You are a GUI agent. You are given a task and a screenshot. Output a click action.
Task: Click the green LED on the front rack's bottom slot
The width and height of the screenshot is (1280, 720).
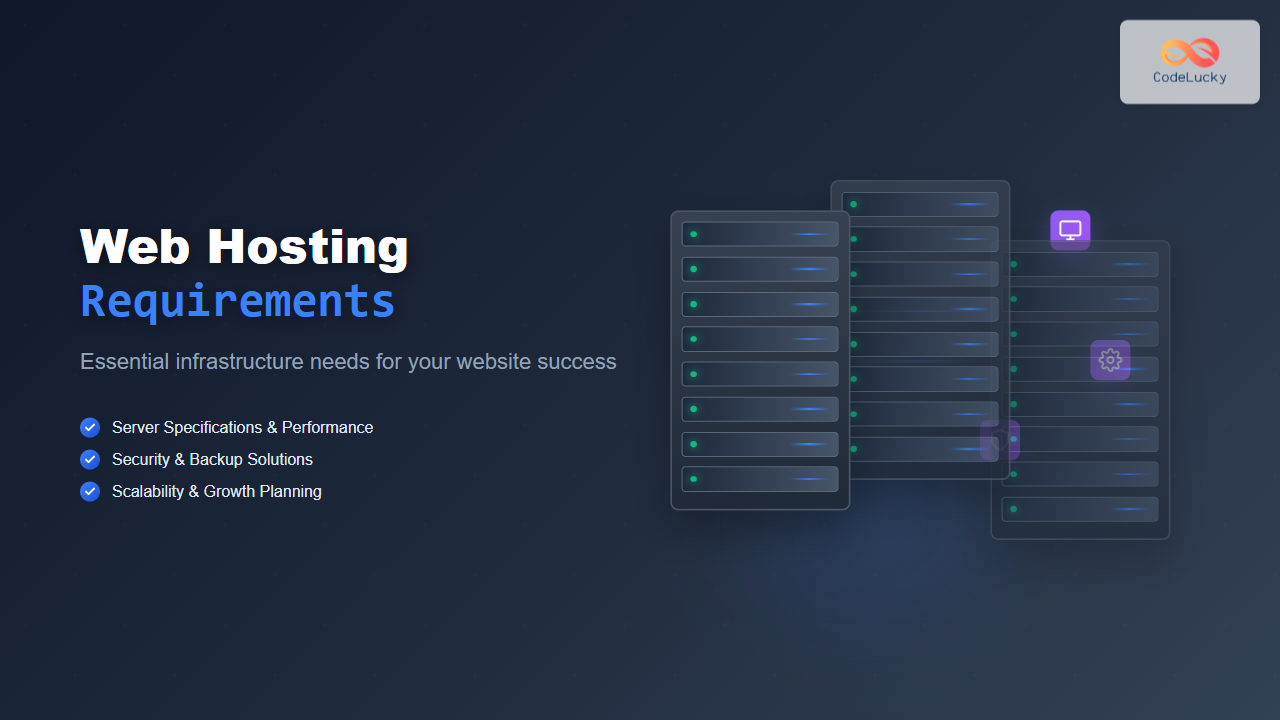pos(693,479)
